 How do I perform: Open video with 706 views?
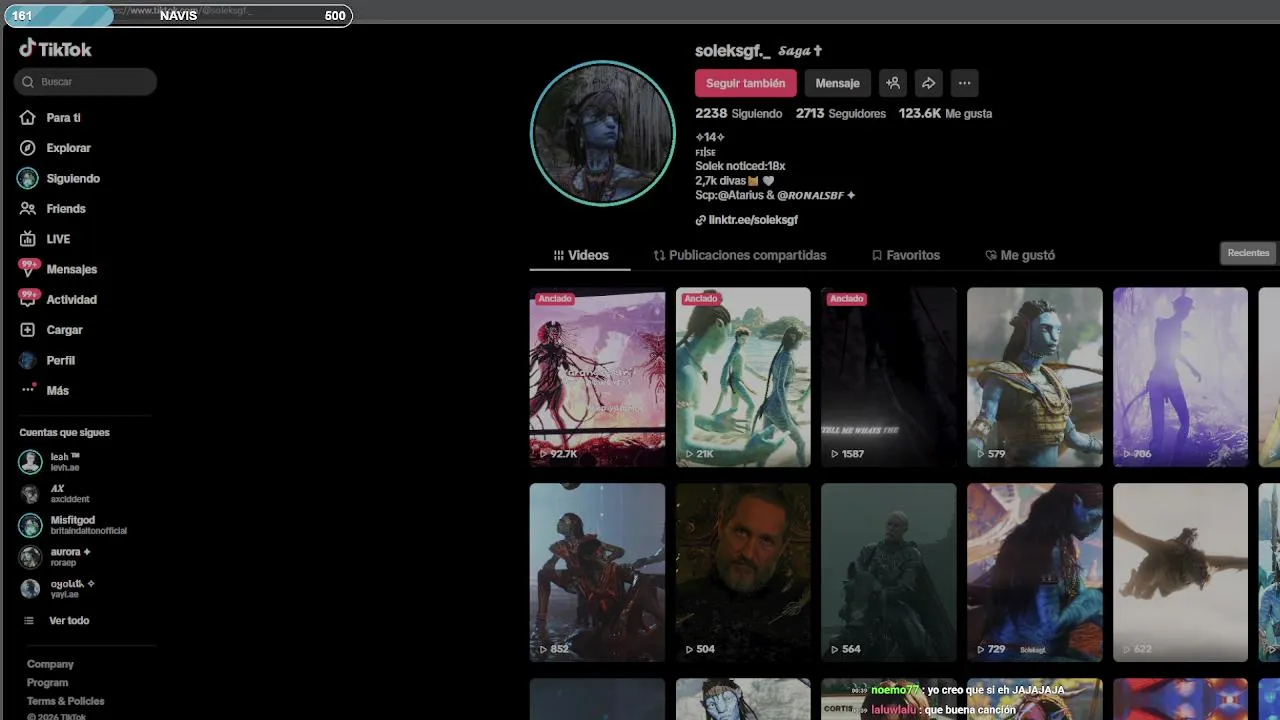(x=1181, y=377)
